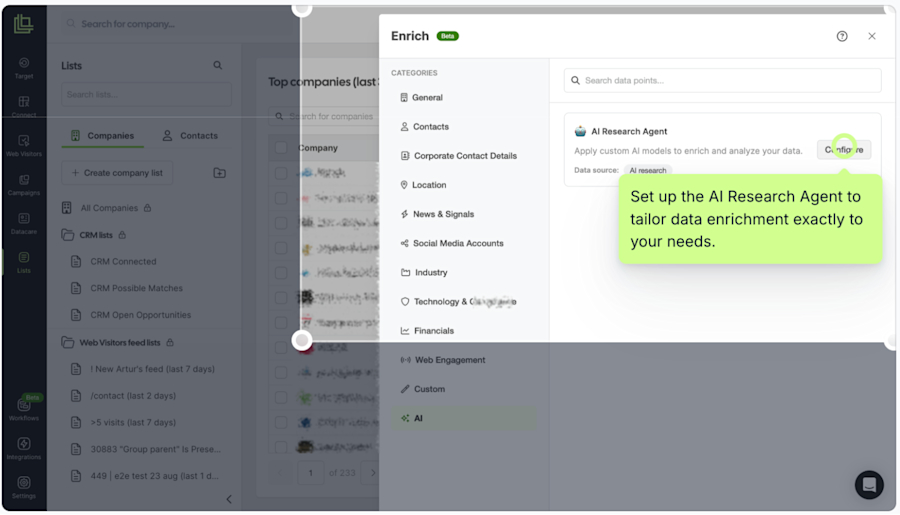
Task: Open Workflows beta in sidebar
Action: click(24, 409)
